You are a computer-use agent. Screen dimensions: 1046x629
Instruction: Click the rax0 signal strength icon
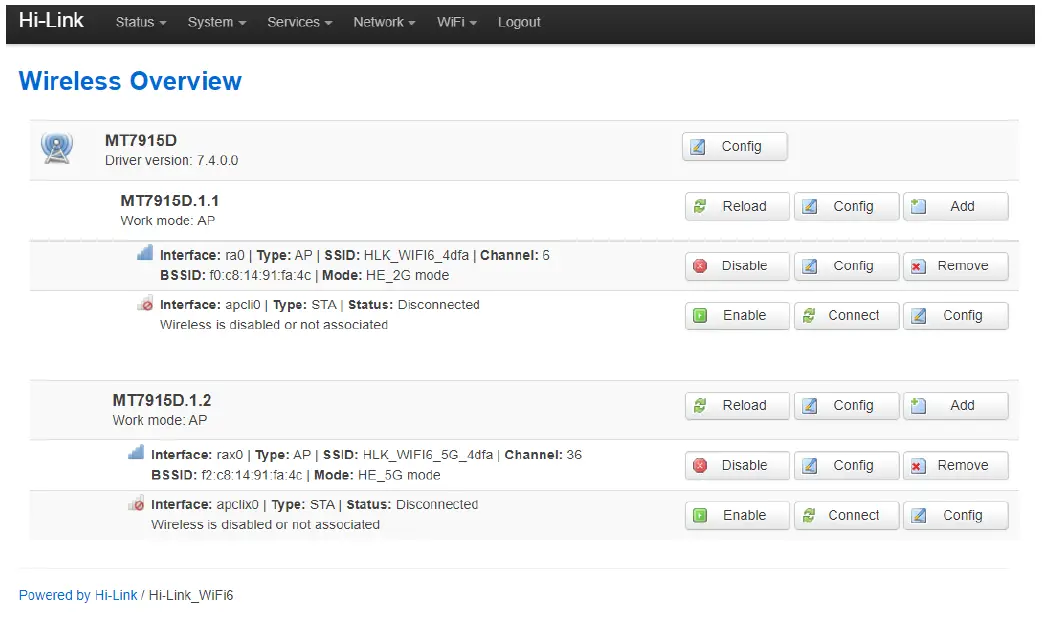pyautogui.click(x=136, y=453)
